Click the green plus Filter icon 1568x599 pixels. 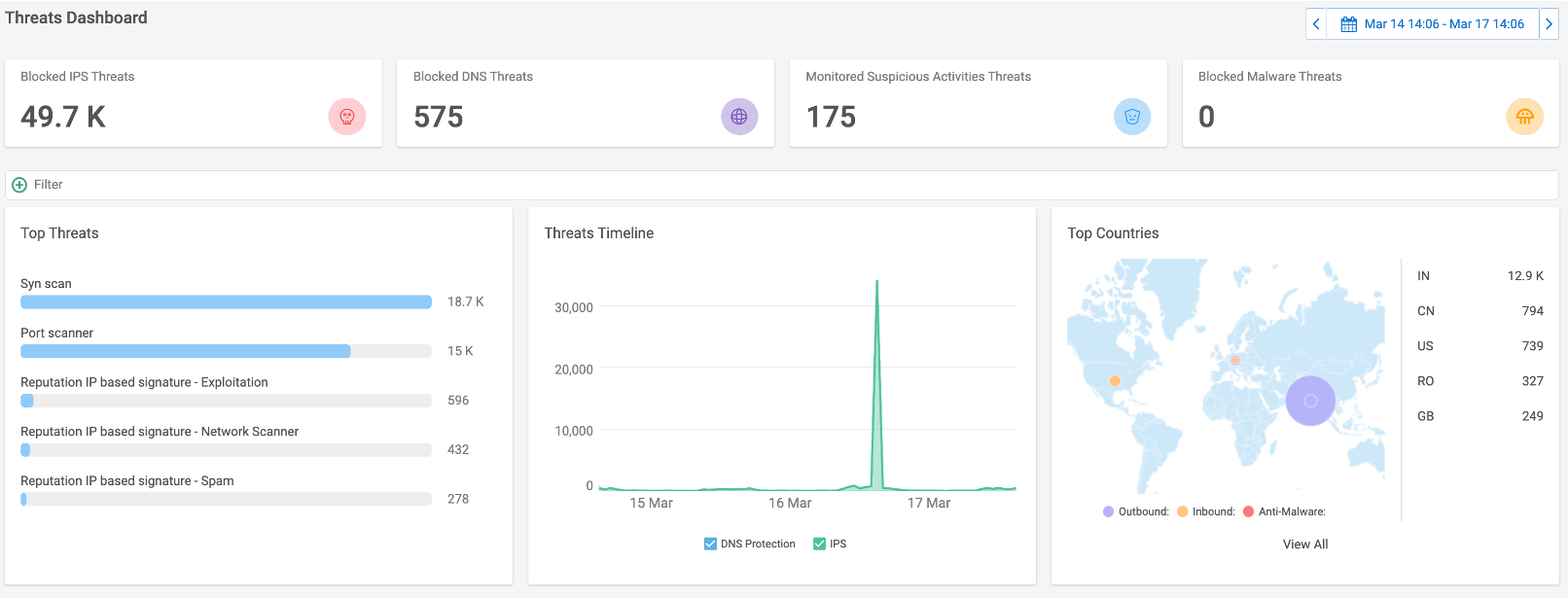tap(19, 185)
